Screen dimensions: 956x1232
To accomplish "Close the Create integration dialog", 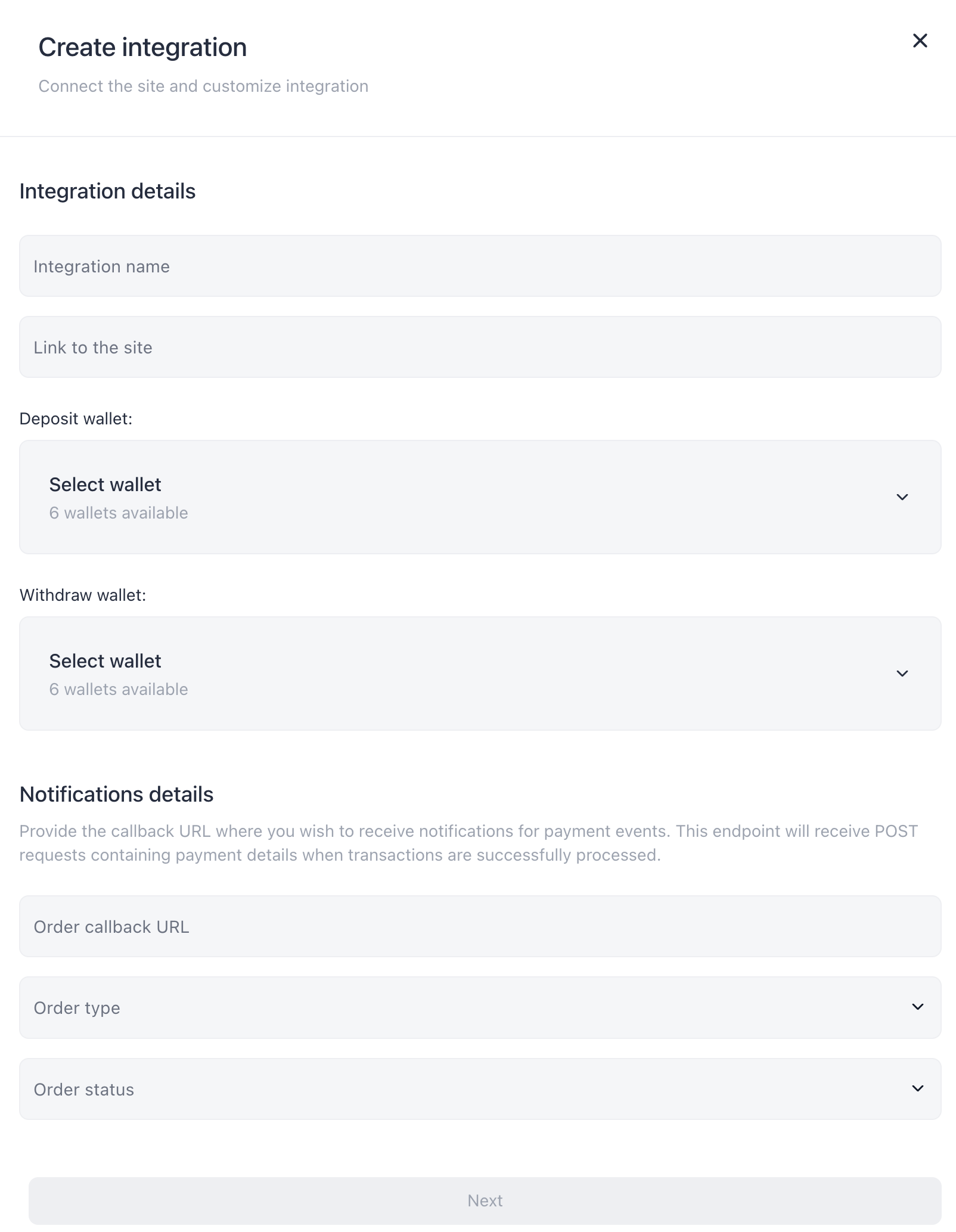I will point(920,41).
